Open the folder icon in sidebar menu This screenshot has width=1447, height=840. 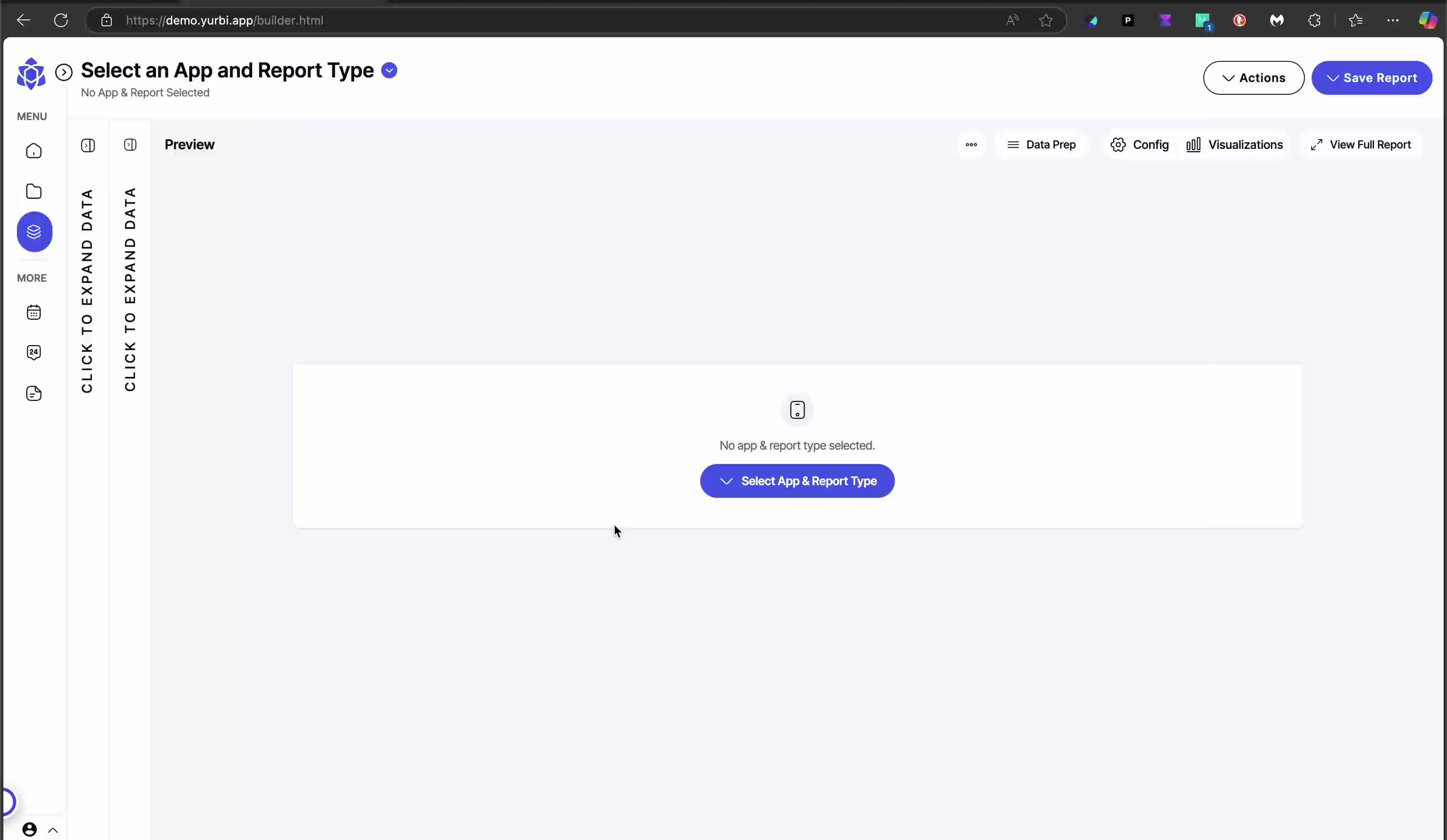pos(34,191)
